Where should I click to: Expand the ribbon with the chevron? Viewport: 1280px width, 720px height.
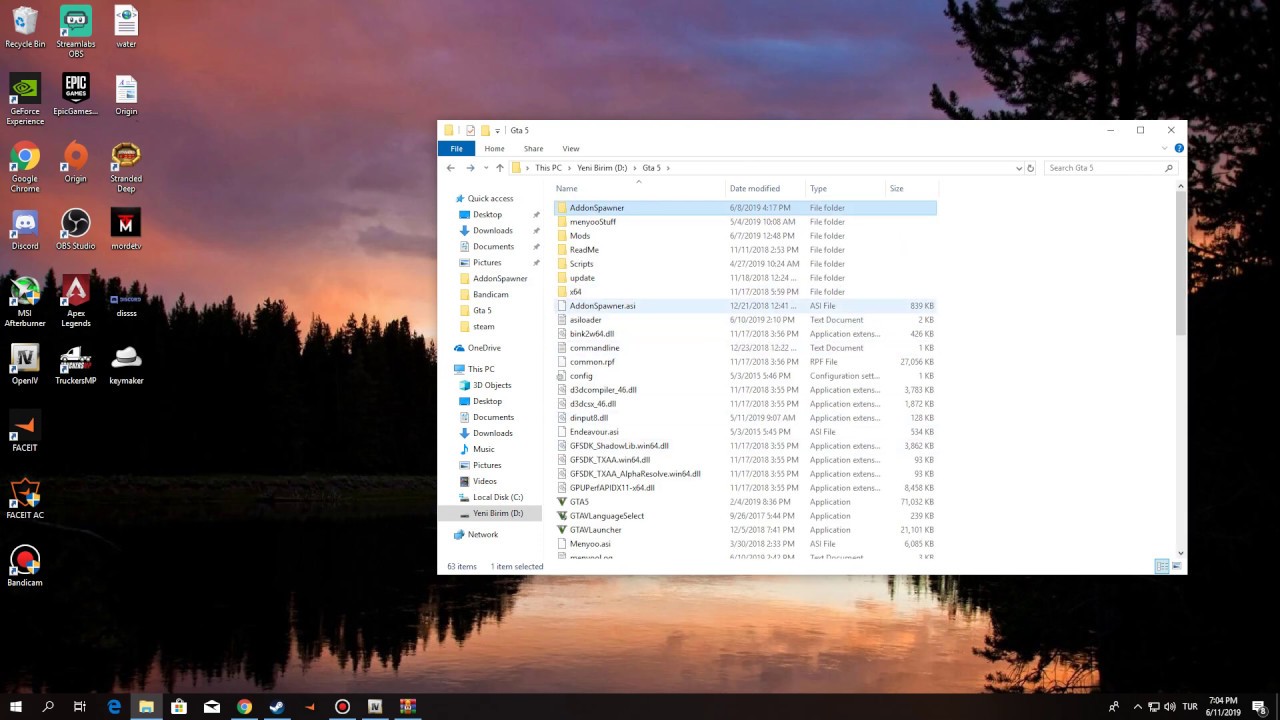1165,148
